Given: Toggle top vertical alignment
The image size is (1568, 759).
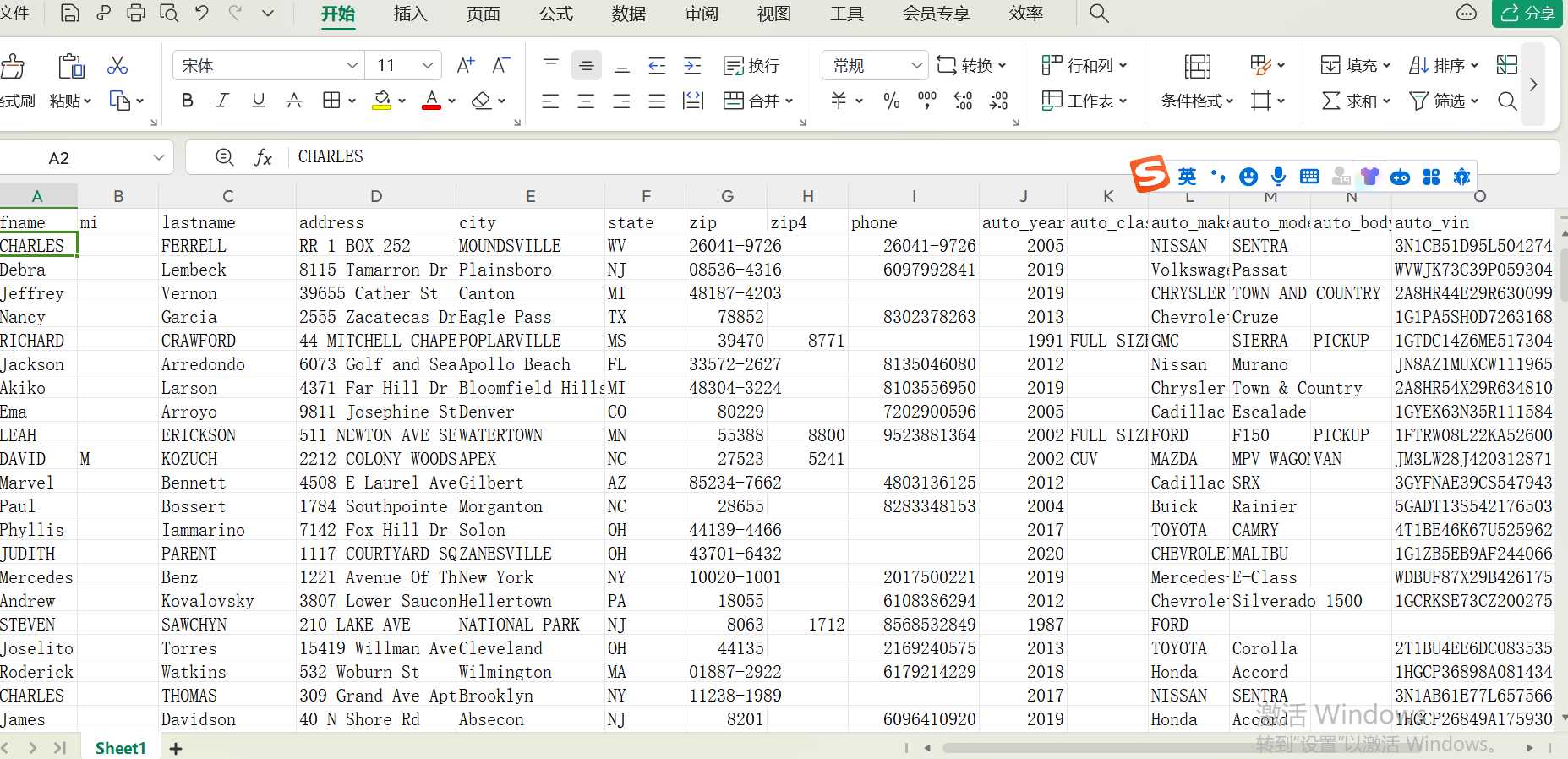Looking at the screenshot, I should point(551,65).
